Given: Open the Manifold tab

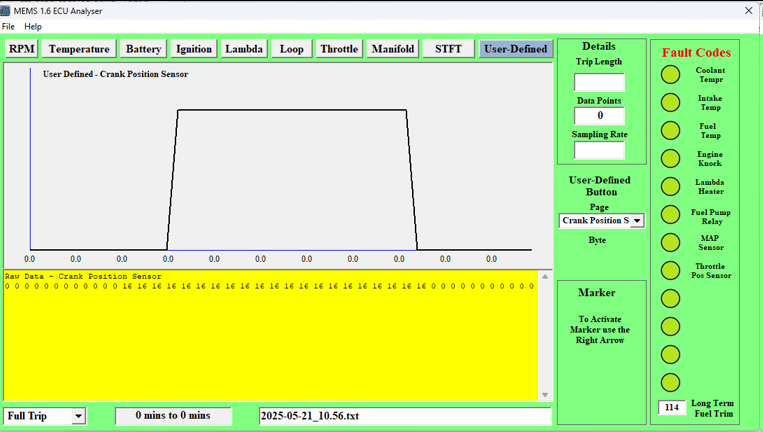Looking at the screenshot, I should point(393,49).
